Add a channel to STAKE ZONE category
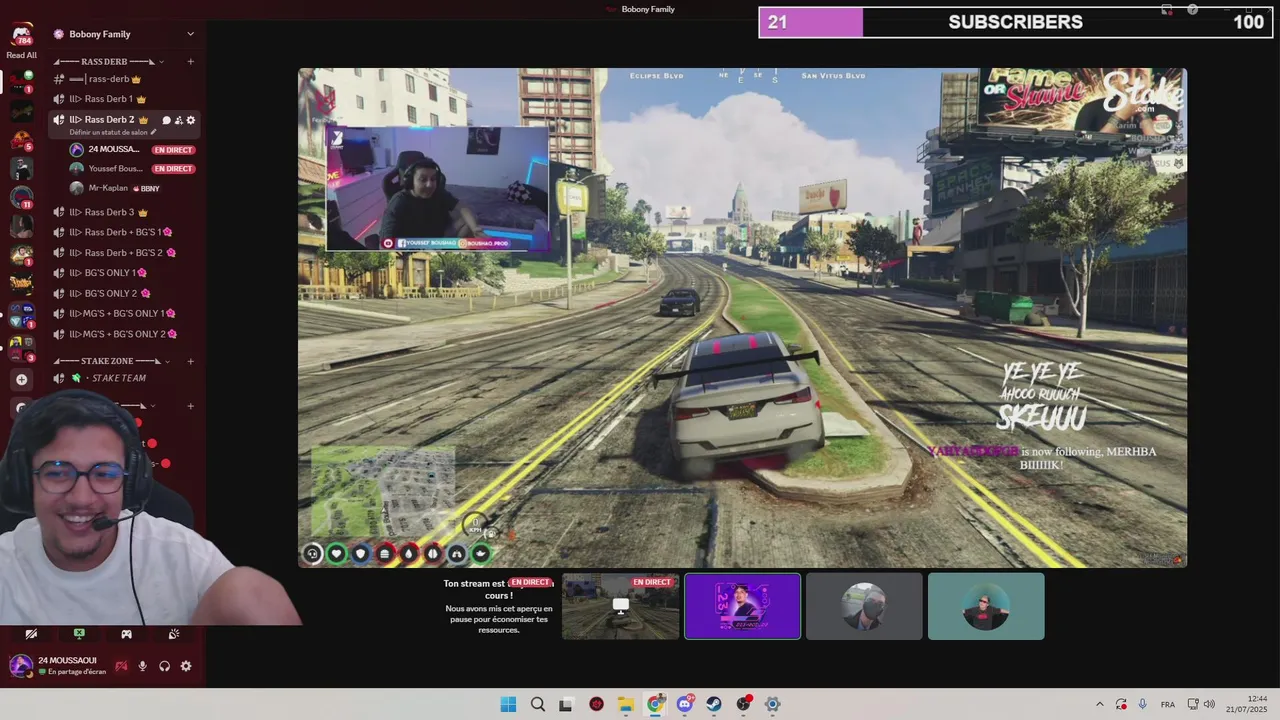The width and height of the screenshot is (1280, 720). [x=190, y=361]
